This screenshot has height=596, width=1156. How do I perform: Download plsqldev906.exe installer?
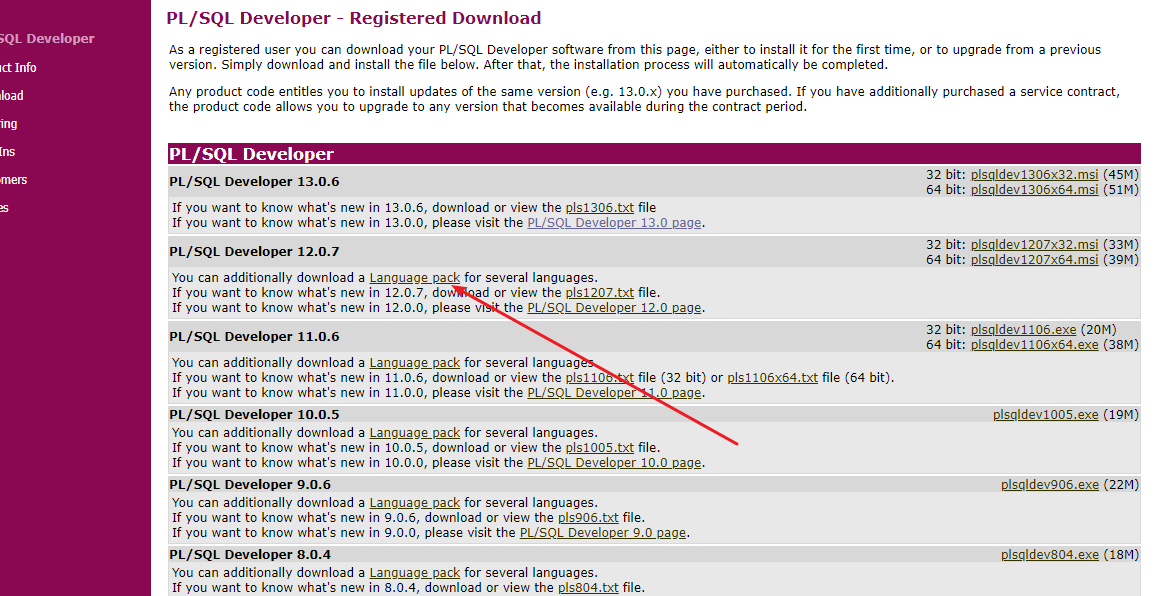1050,485
